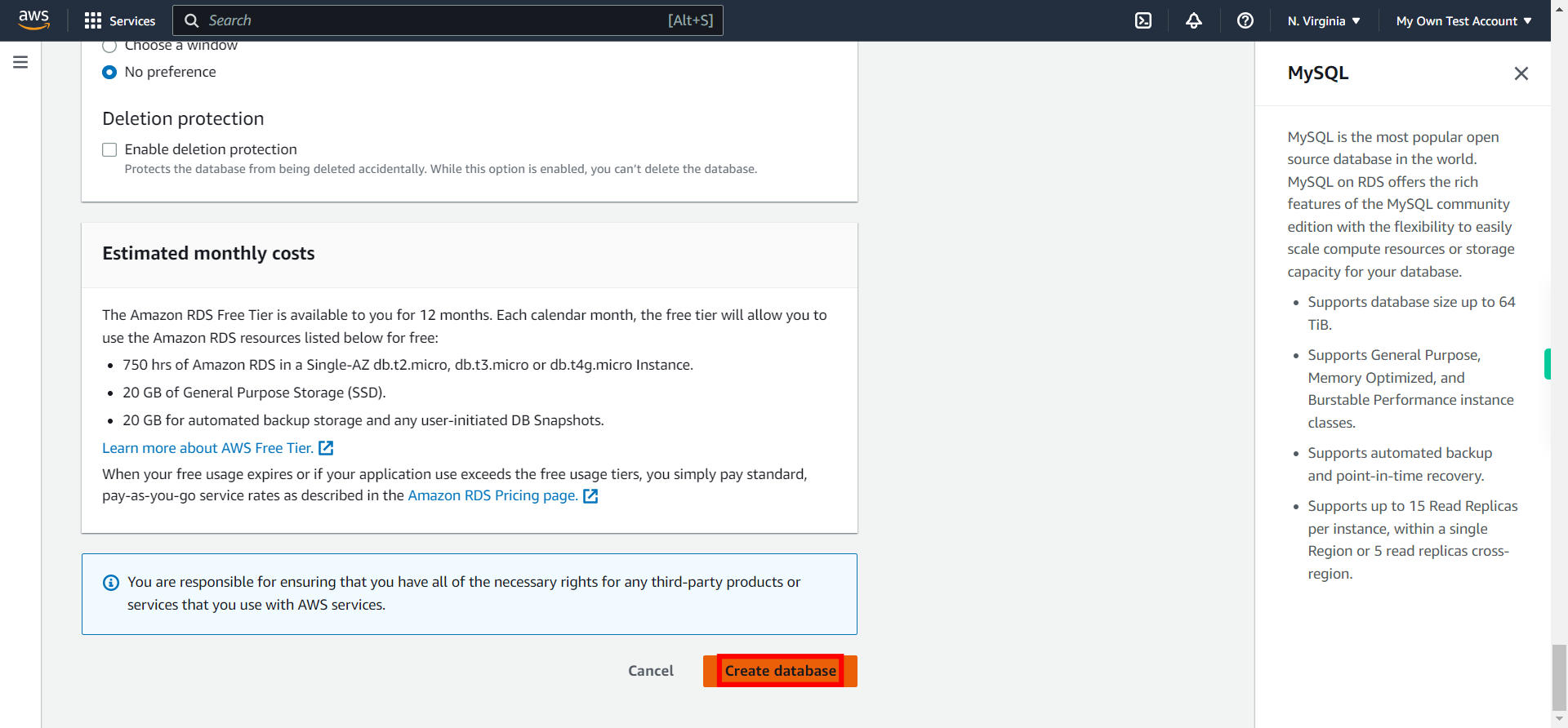Viewport: 1568px width, 728px height.
Task: Open the notifications bell
Action: coord(1194,21)
